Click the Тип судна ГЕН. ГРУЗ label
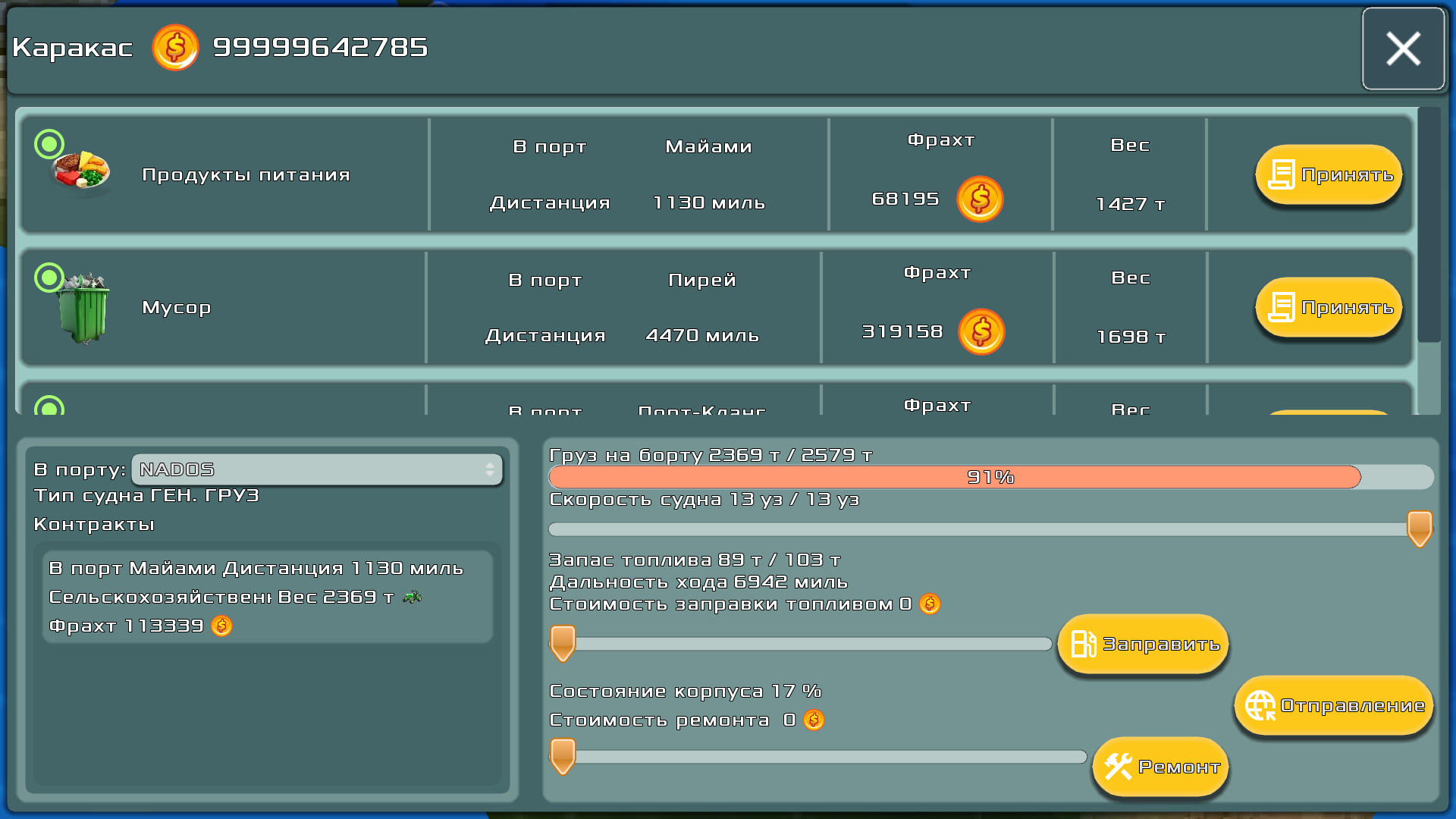This screenshot has height=819, width=1456. tap(146, 494)
